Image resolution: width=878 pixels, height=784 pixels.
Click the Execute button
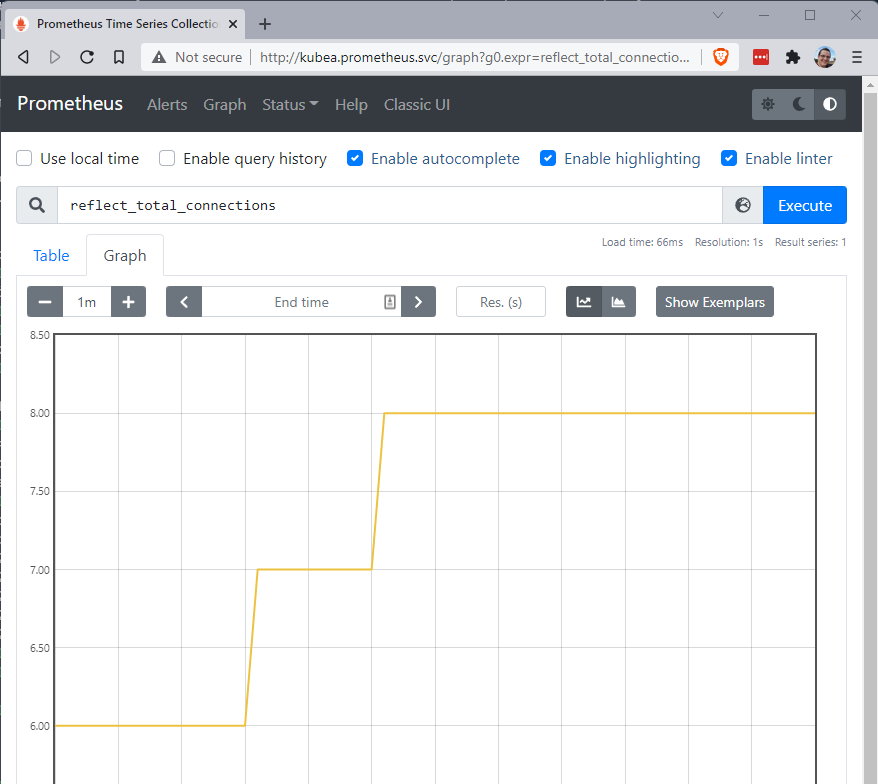pyautogui.click(x=804, y=205)
